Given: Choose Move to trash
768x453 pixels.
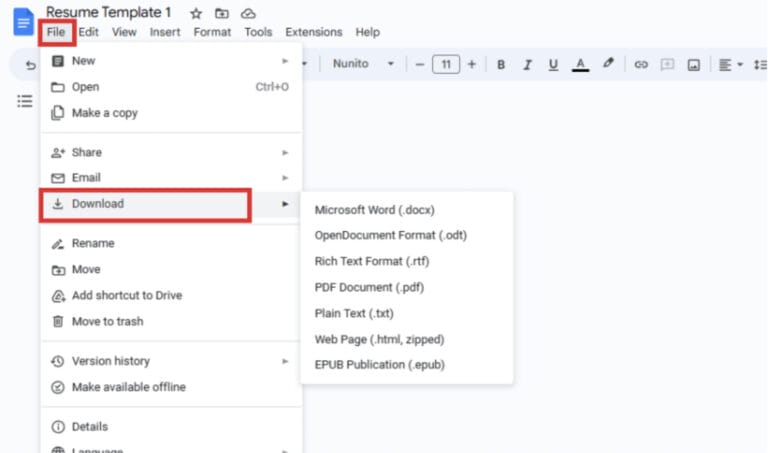Looking at the screenshot, I should pos(170,321).
